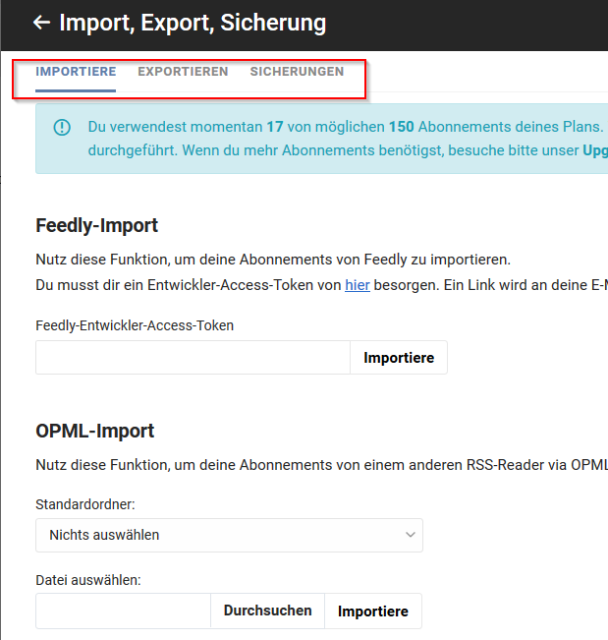The height and width of the screenshot is (640, 608).
Task: Open the 'Nichts auswählen' Standardordner dropdown
Action: pos(229,535)
